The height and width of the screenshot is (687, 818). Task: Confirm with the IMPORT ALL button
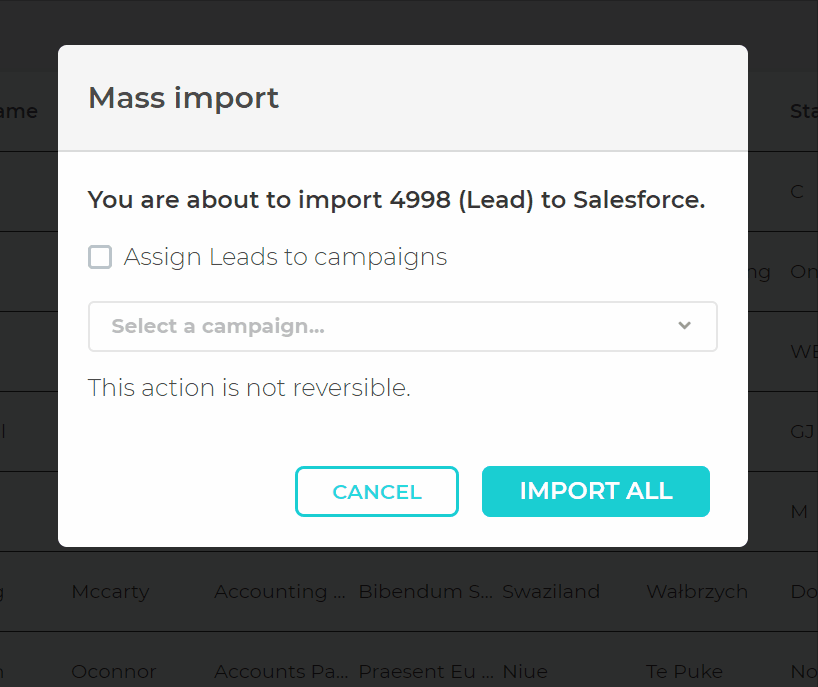click(595, 491)
